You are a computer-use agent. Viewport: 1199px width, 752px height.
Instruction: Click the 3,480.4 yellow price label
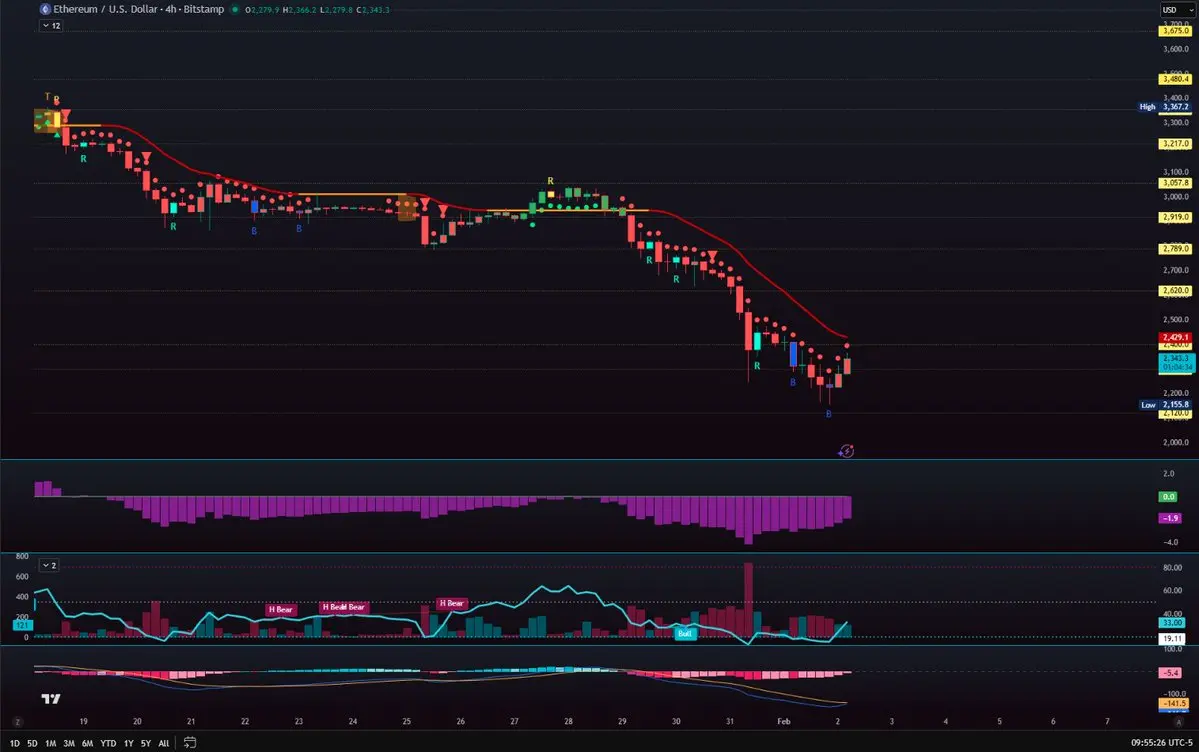pos(1175,79)
